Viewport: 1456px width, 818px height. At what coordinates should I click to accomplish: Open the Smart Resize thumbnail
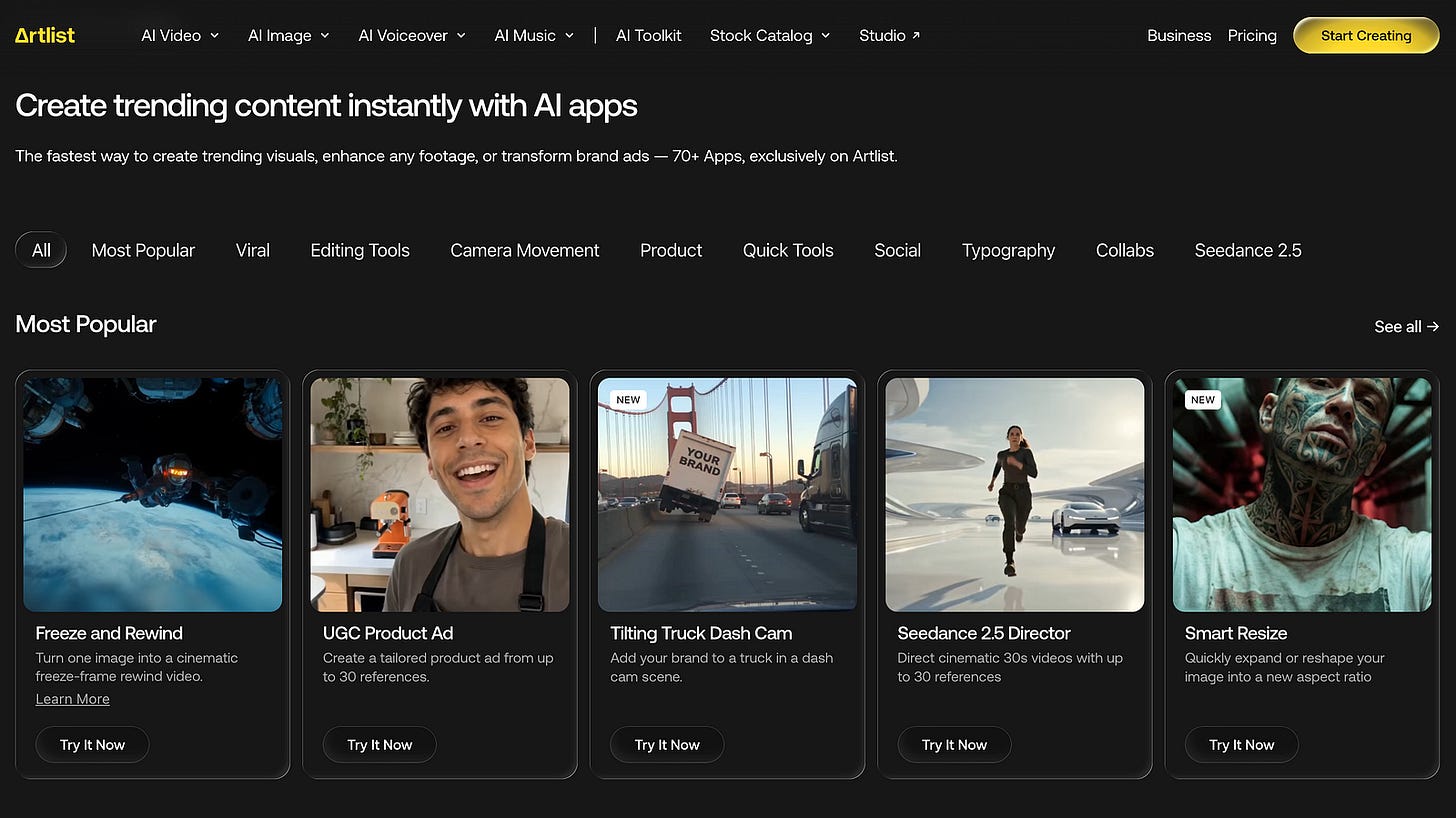pos(1302,494)
